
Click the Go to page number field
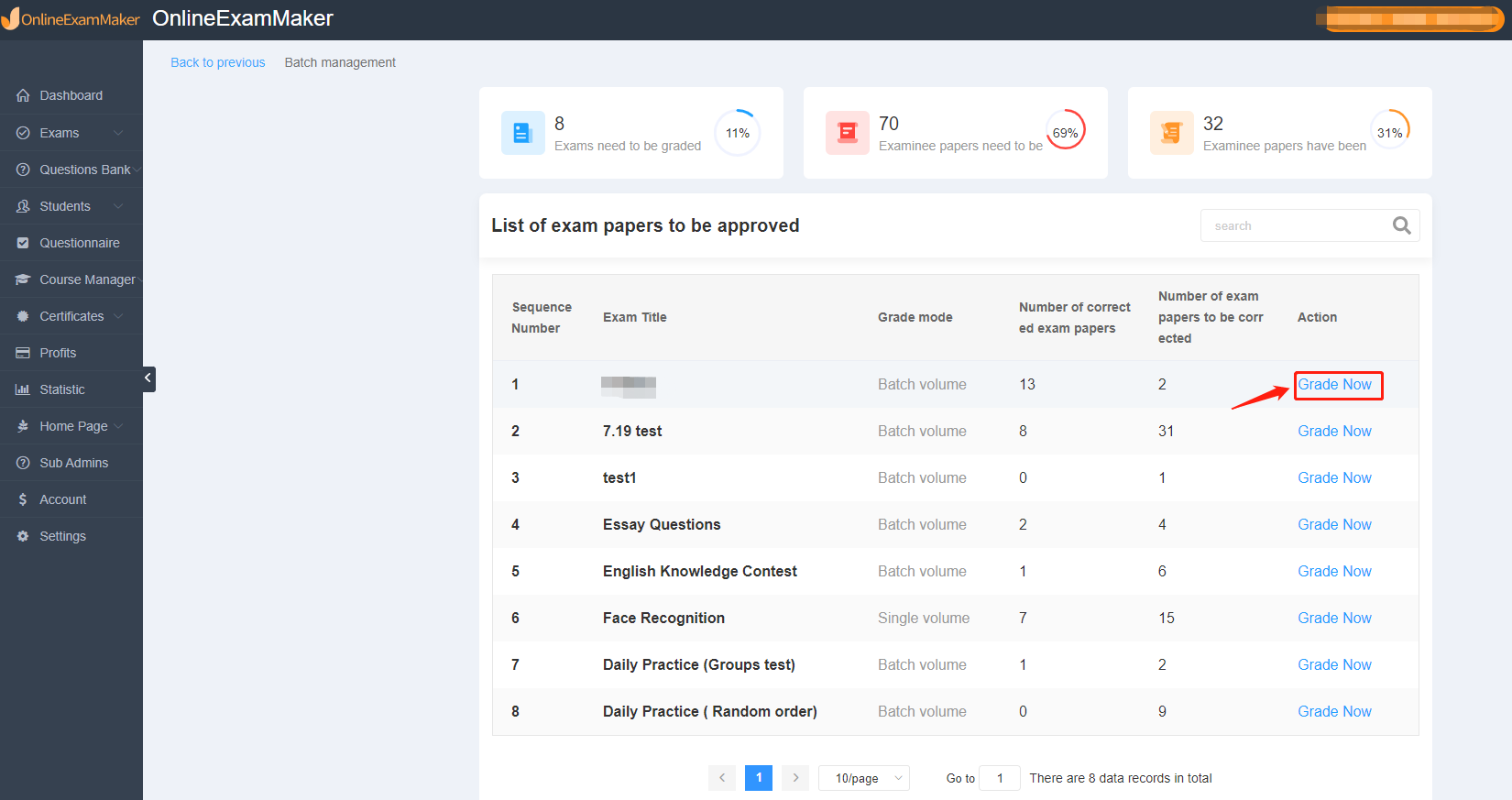1000,778
